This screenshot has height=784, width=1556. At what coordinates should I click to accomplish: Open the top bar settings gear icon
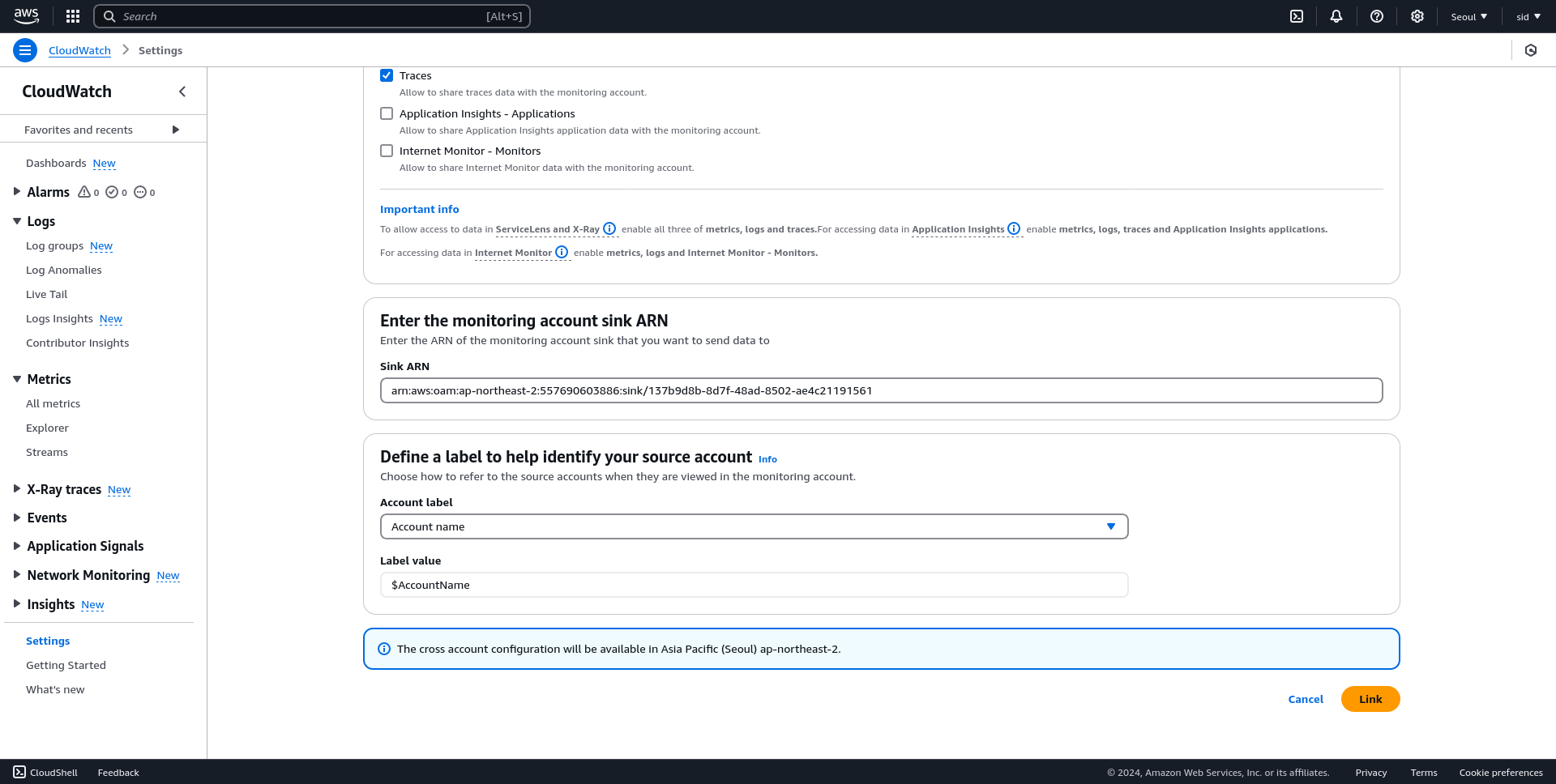pos(1417,16)
